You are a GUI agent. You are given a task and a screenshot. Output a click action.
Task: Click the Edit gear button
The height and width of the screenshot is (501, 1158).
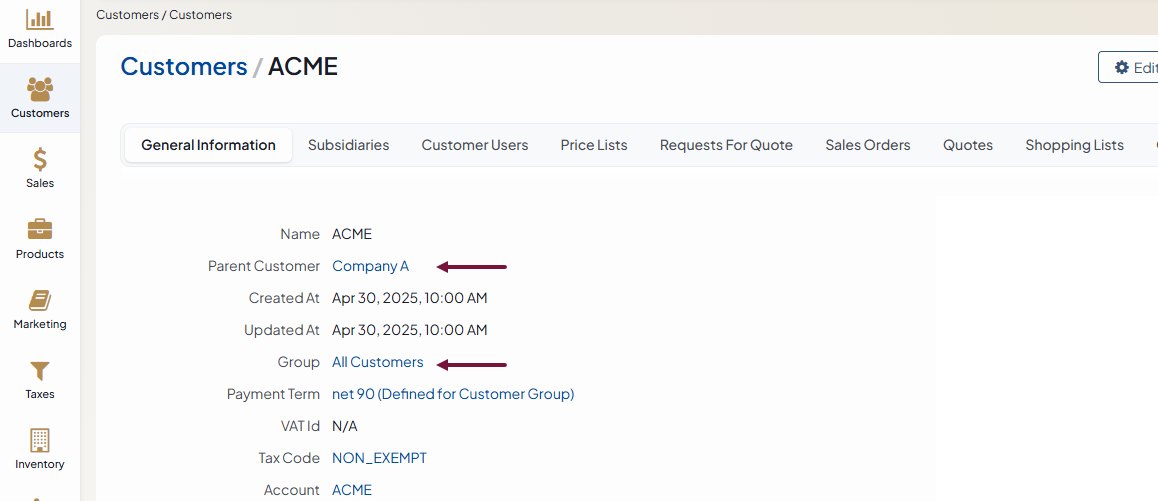click(x=1128, y=67)
